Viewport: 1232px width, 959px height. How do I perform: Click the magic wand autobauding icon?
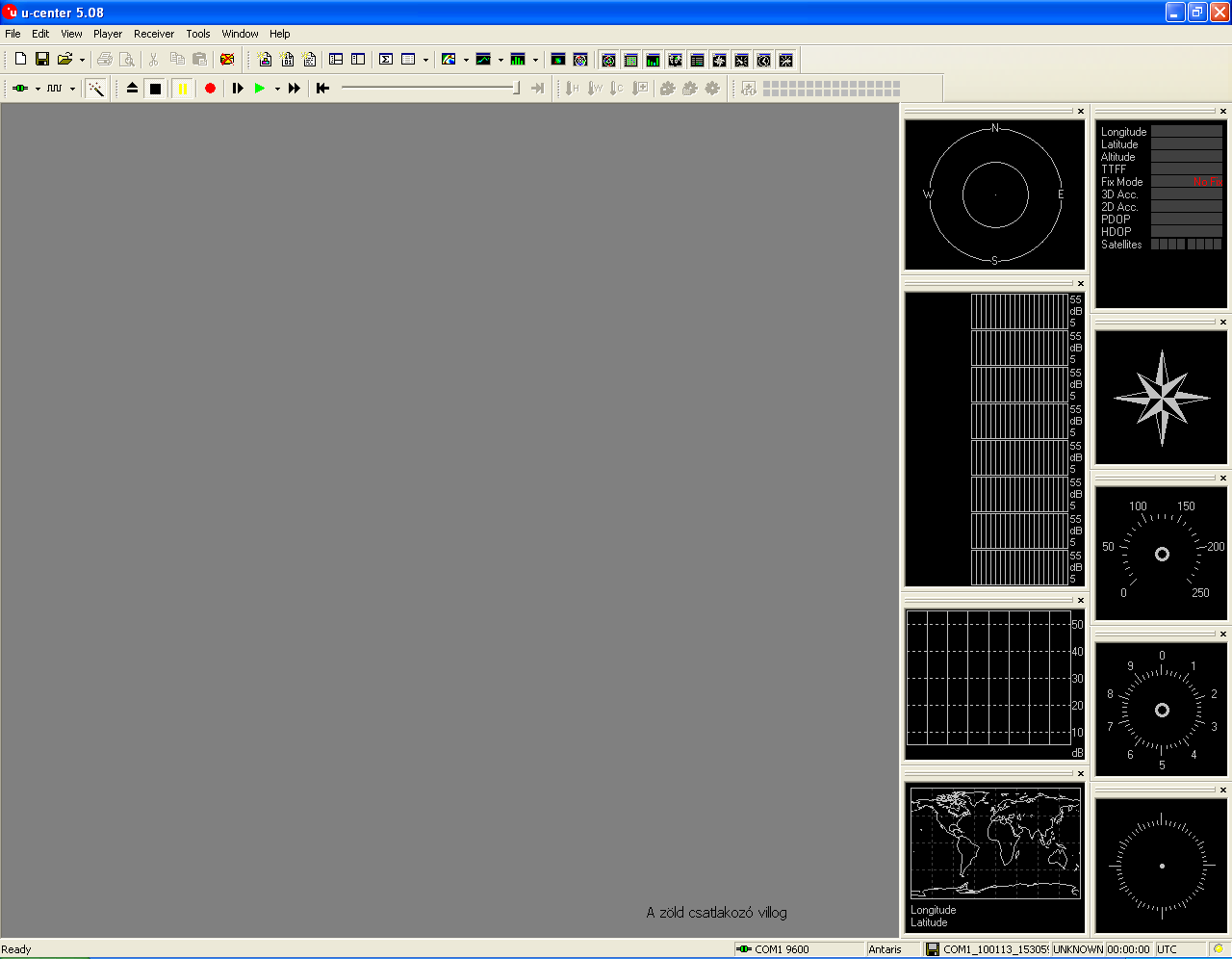coord(95,89)
